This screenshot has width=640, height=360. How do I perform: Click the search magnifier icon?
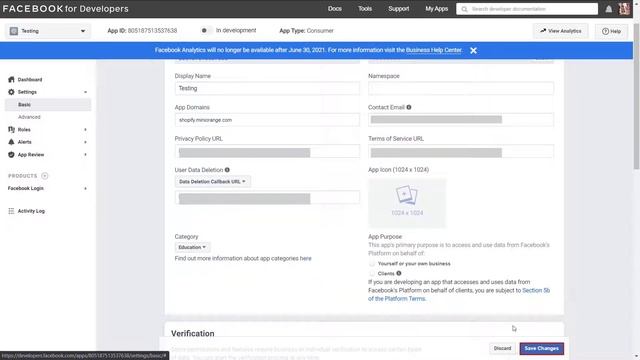(464, 9)
